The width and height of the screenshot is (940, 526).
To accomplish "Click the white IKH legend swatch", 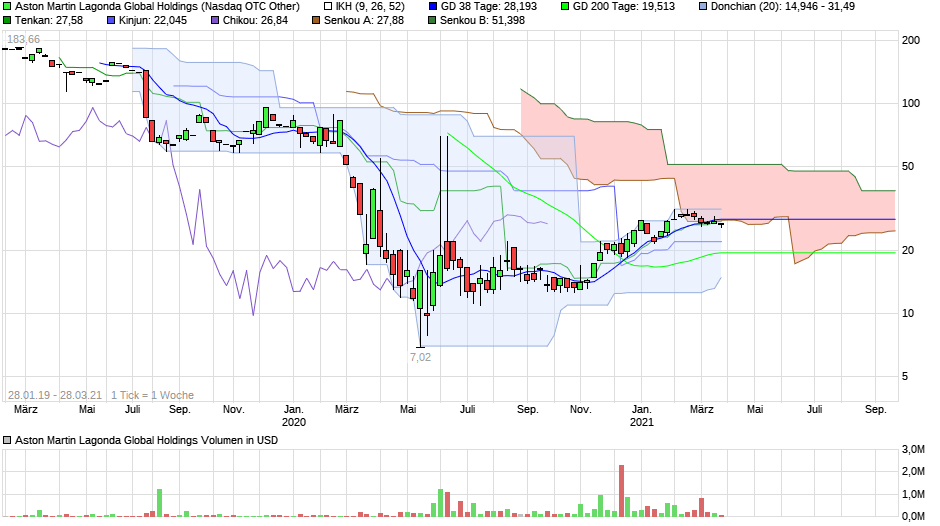I will coord(328,7).
